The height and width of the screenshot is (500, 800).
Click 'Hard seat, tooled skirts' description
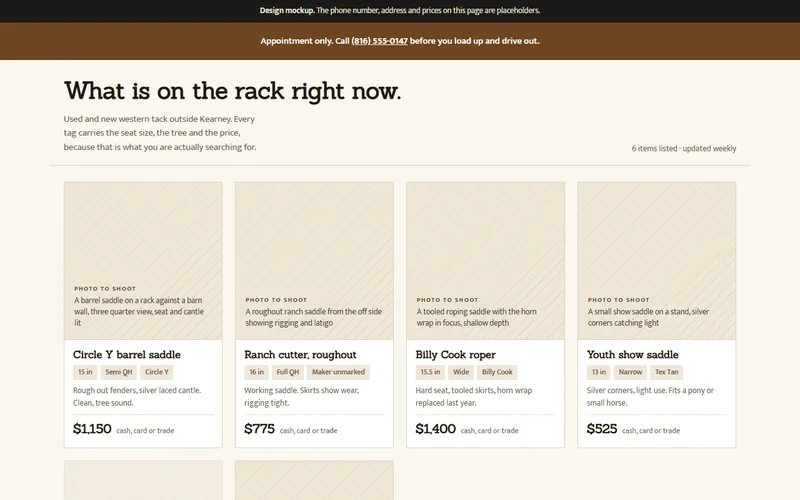click(x=473, y=396)
